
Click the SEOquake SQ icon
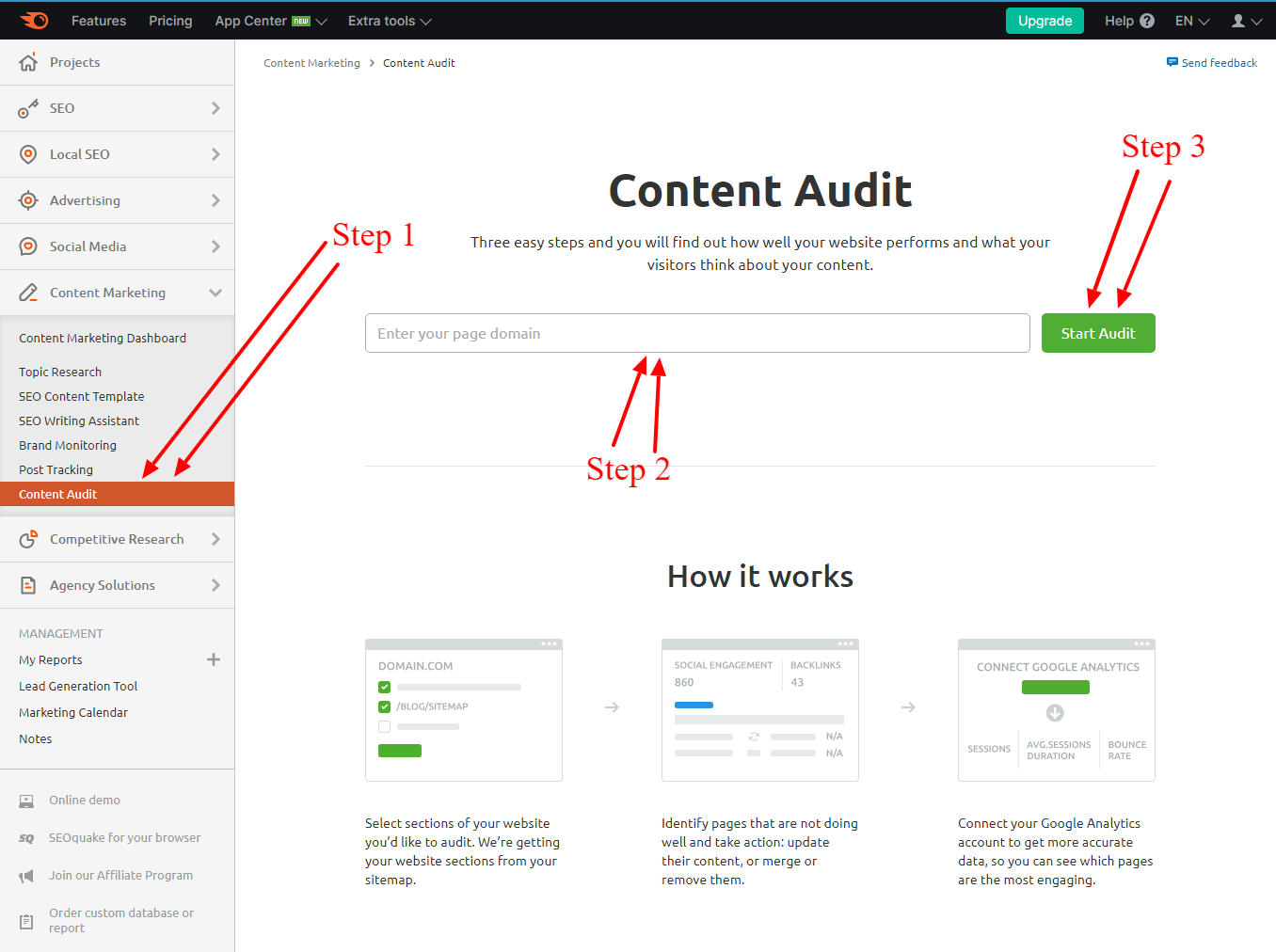[26, 838]
